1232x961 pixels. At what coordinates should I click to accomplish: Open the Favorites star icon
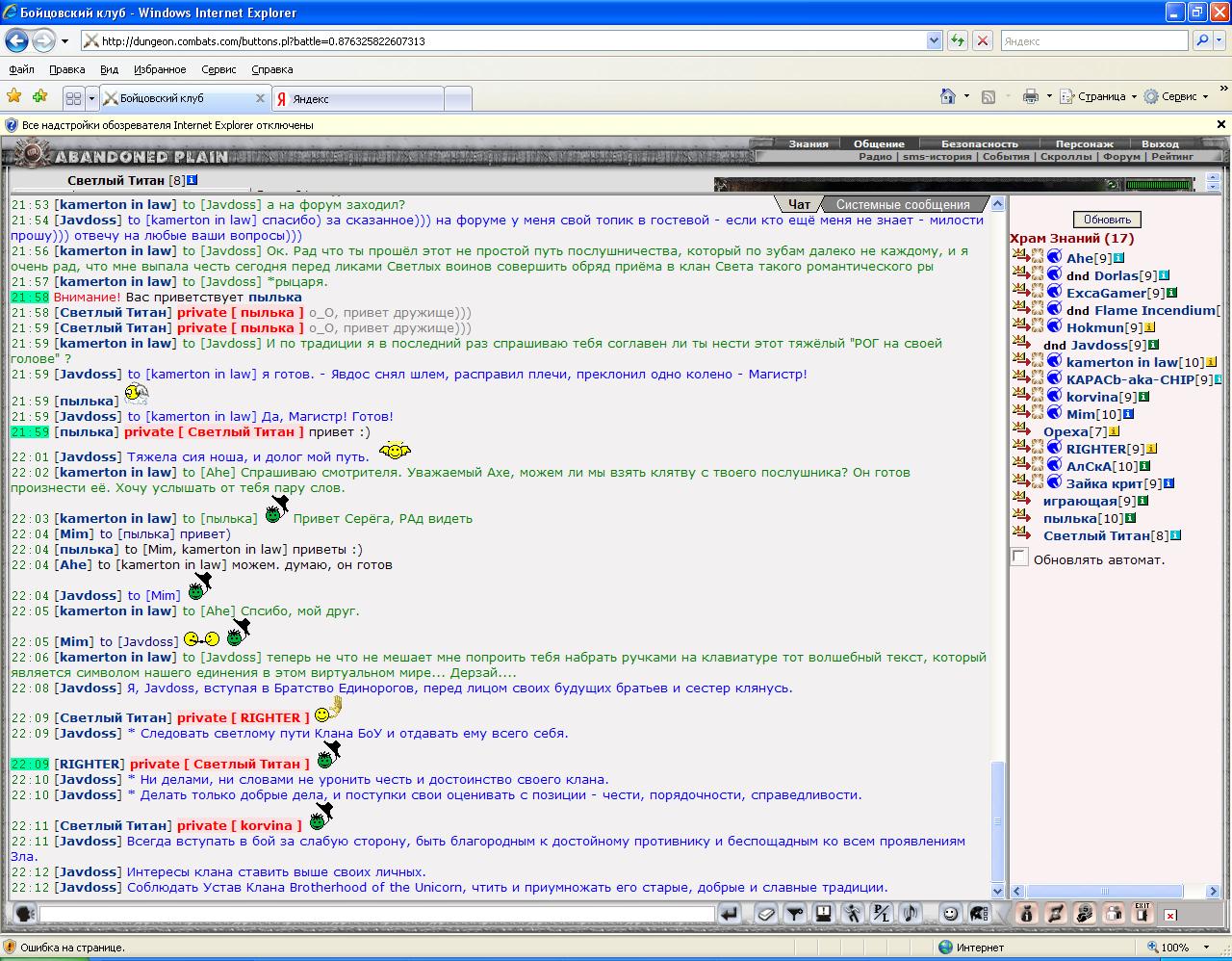pos(13,96)
